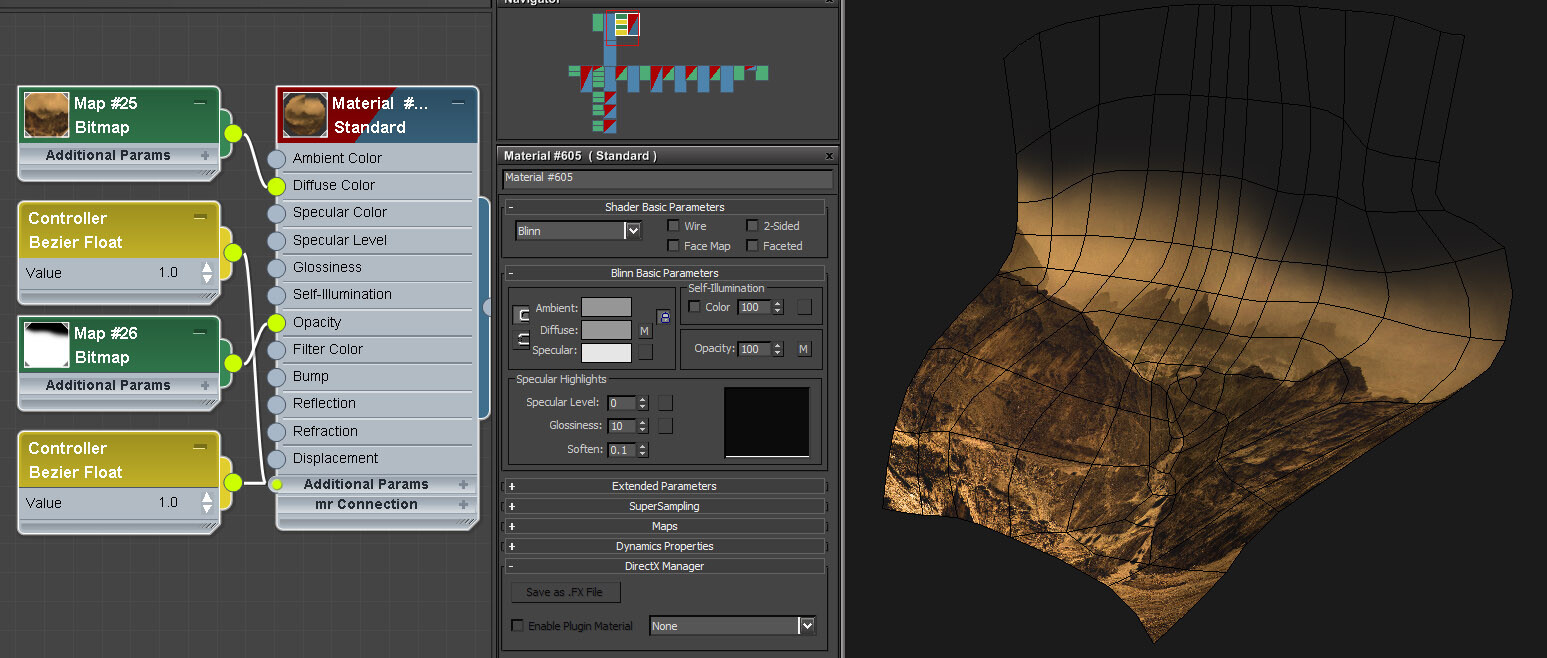Expand the Extended Parameters rollout

point(664,486)
